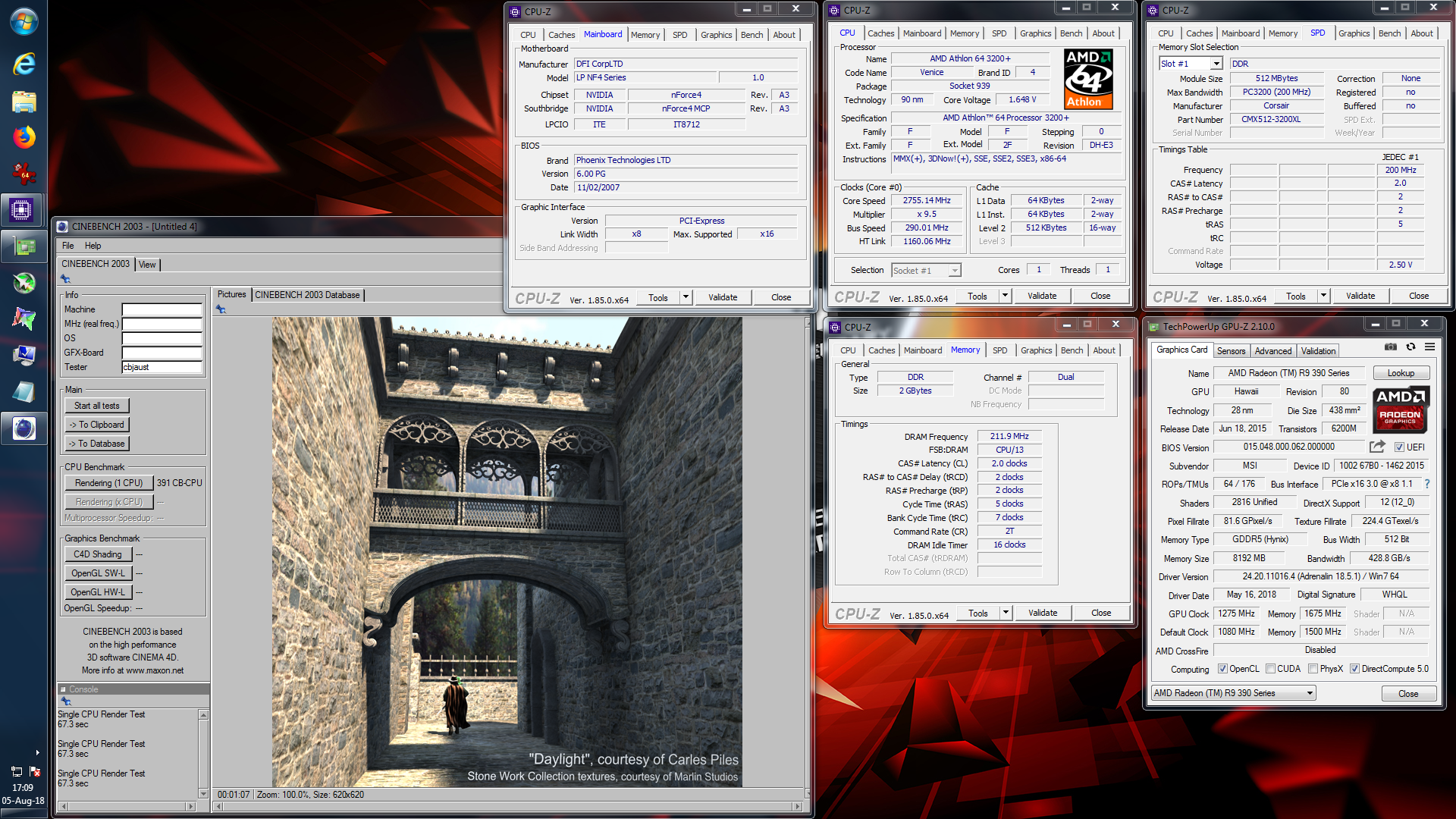This screenshot has width=1456, height=819.
Task: Click the picture view horizontal scrollbar
Action: point(507,806)
